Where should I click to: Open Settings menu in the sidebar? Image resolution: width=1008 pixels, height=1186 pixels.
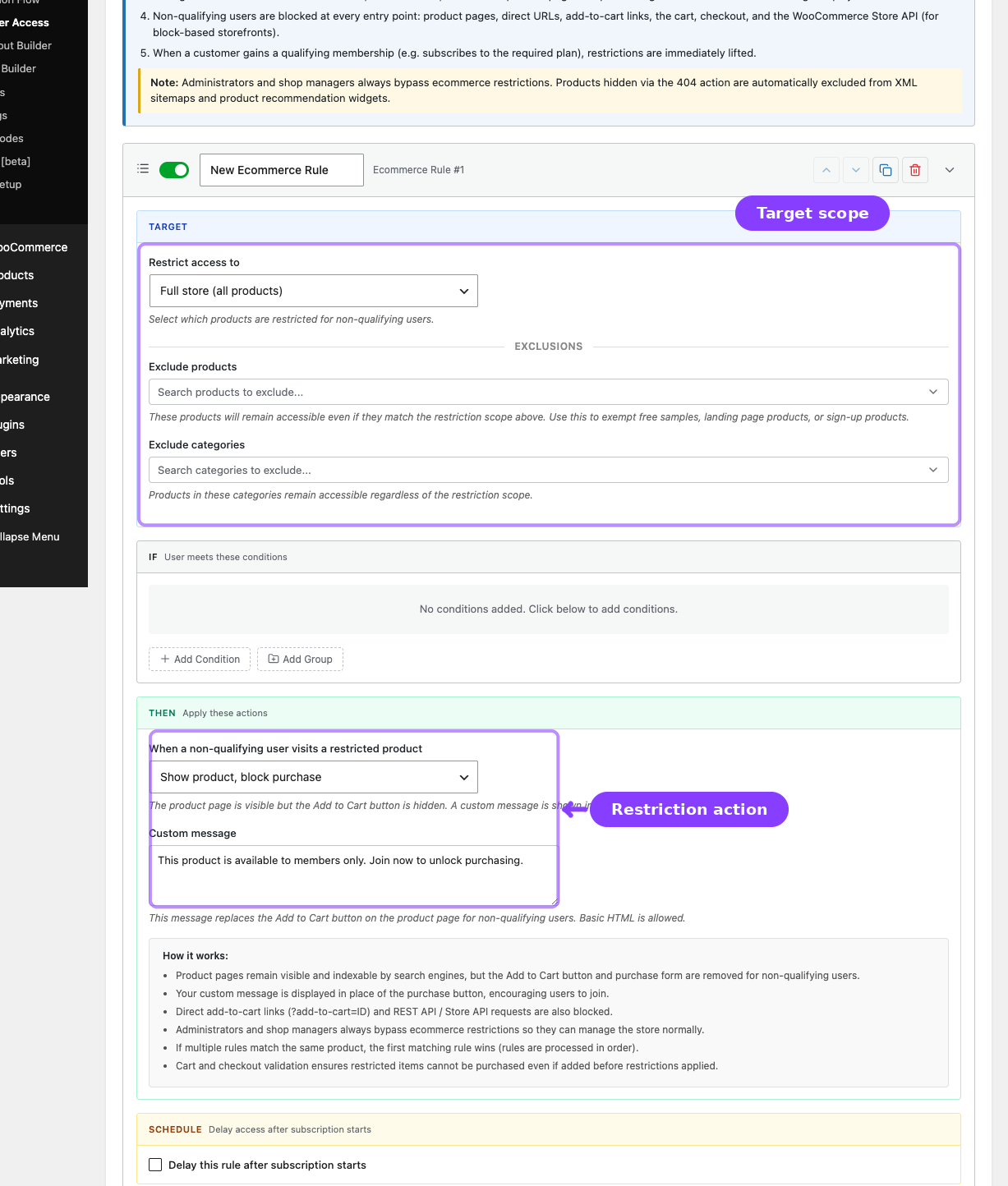[x=15, y=508]
